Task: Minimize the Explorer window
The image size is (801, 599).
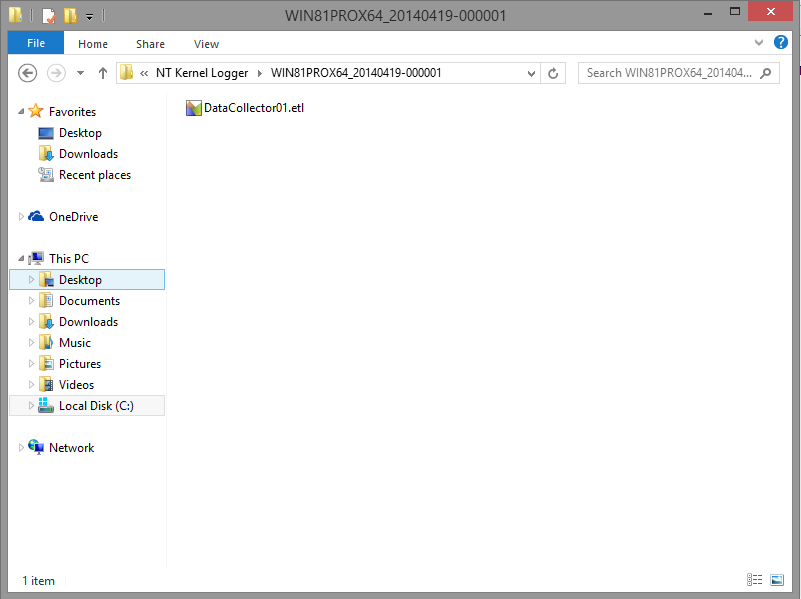Action: coord(708,13)
